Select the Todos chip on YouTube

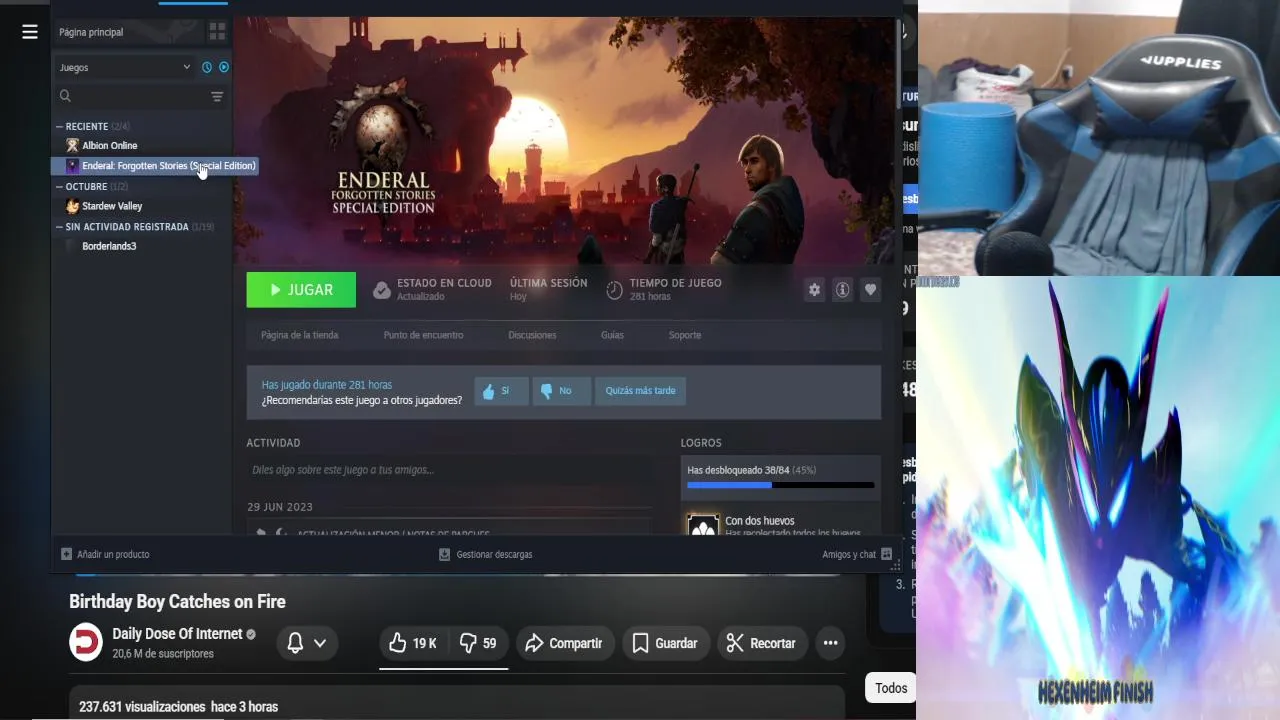click(x=891, y=688)
